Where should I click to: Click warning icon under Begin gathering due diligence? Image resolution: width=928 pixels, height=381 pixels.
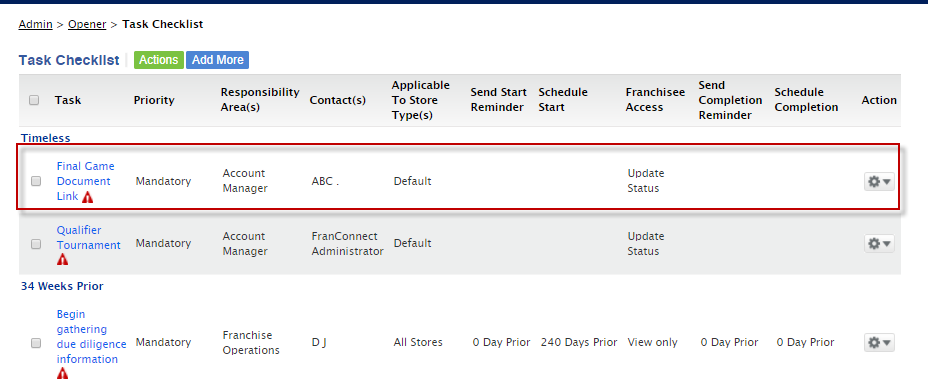tap(62, 373)
